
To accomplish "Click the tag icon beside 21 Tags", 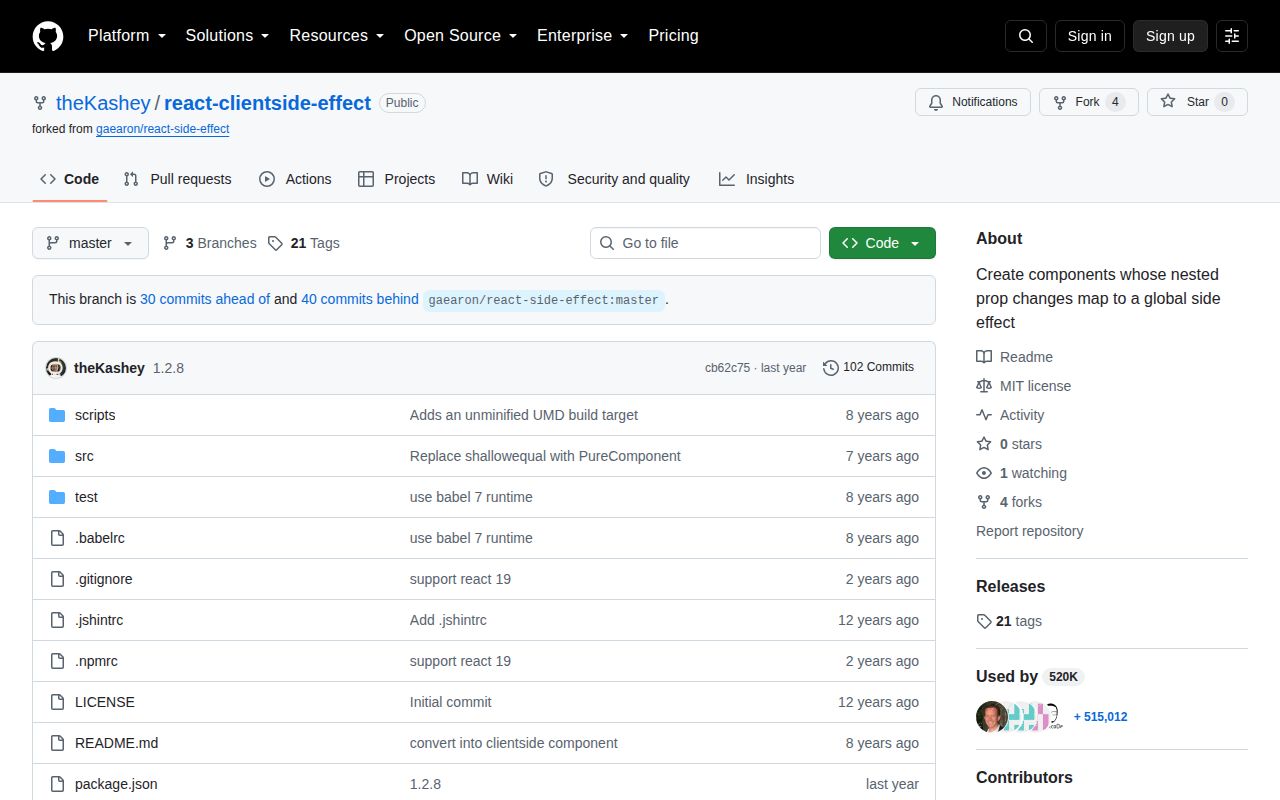I will [x=275, y=243].
